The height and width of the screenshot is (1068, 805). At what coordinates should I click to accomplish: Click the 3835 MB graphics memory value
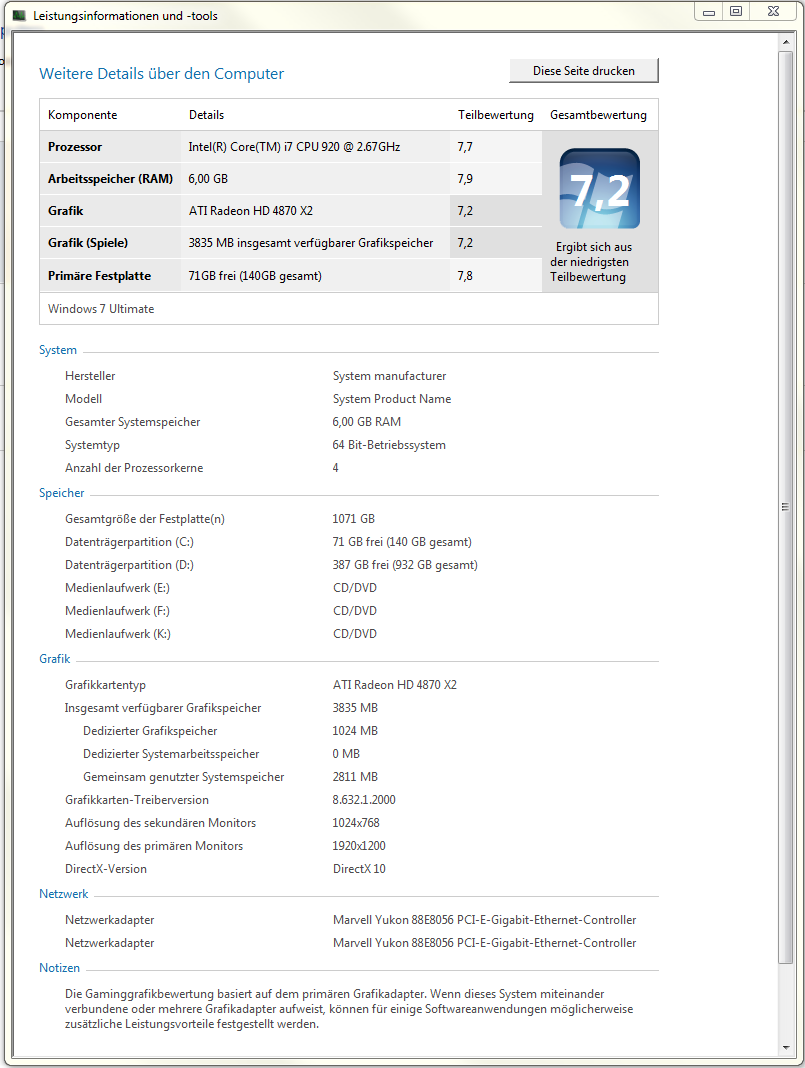tap(355, 708)
